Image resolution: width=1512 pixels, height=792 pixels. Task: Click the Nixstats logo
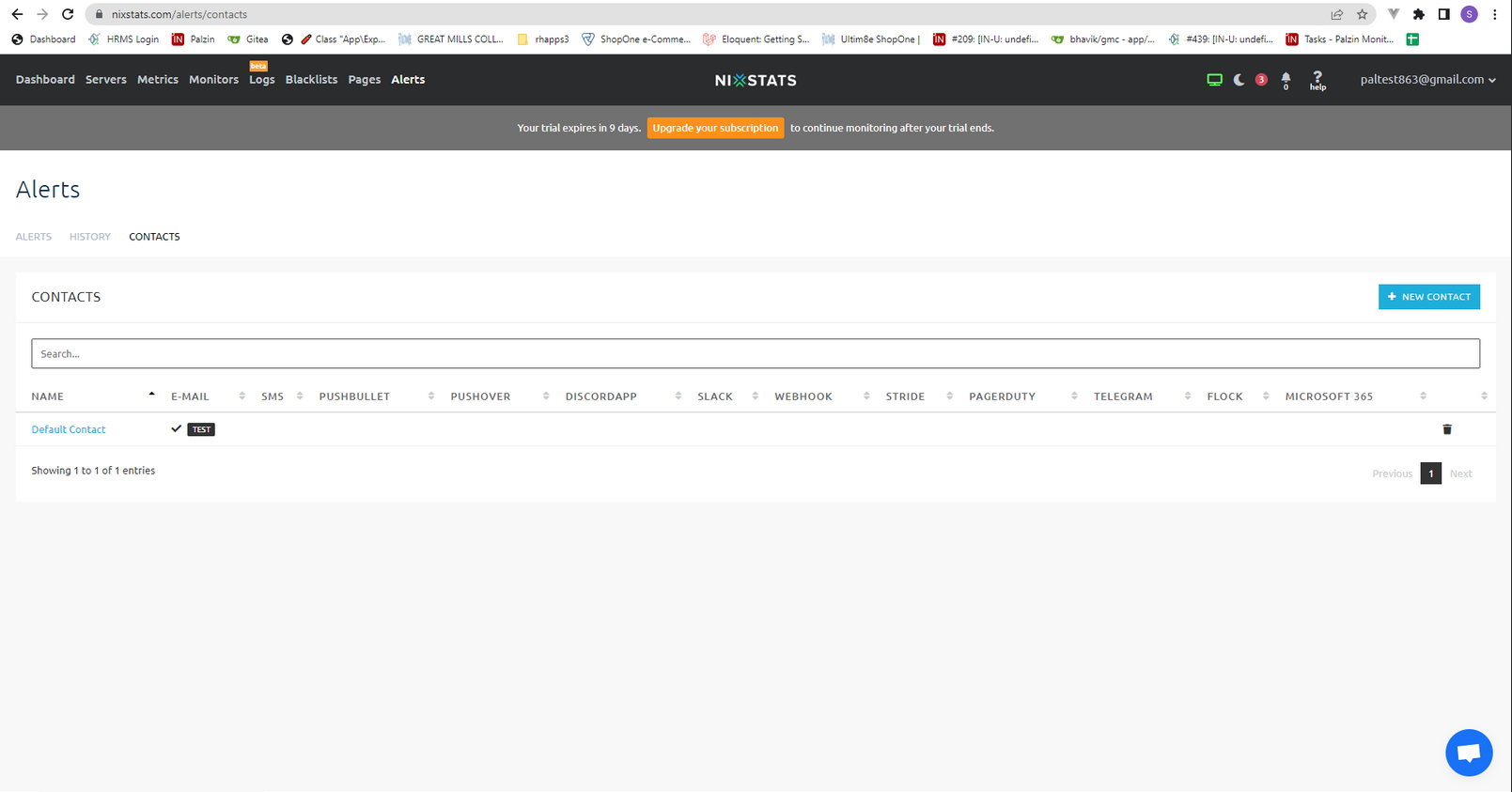click(756, 81)
